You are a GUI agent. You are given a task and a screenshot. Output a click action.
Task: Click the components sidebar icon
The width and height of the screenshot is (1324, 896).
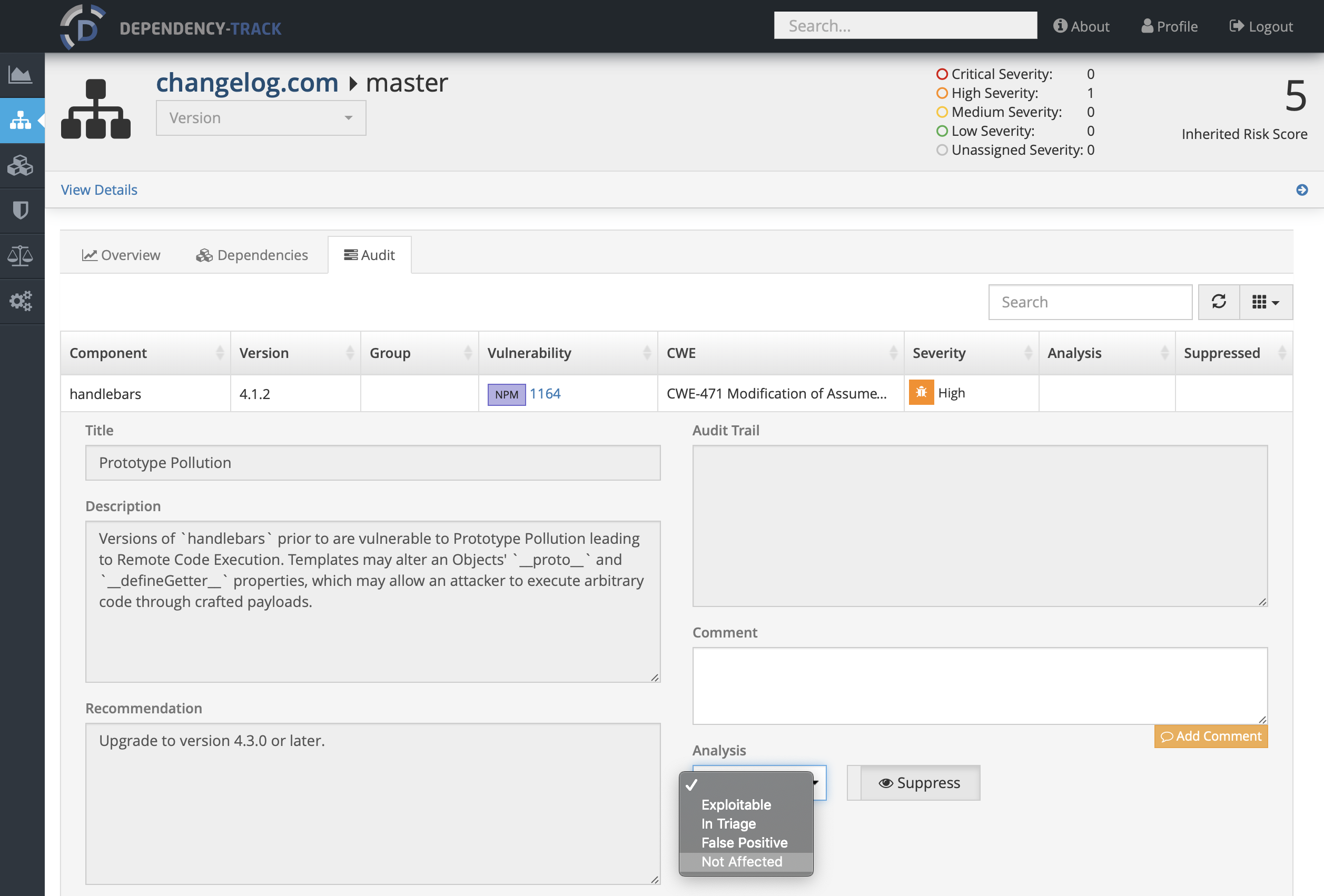[x=22, y=163]
